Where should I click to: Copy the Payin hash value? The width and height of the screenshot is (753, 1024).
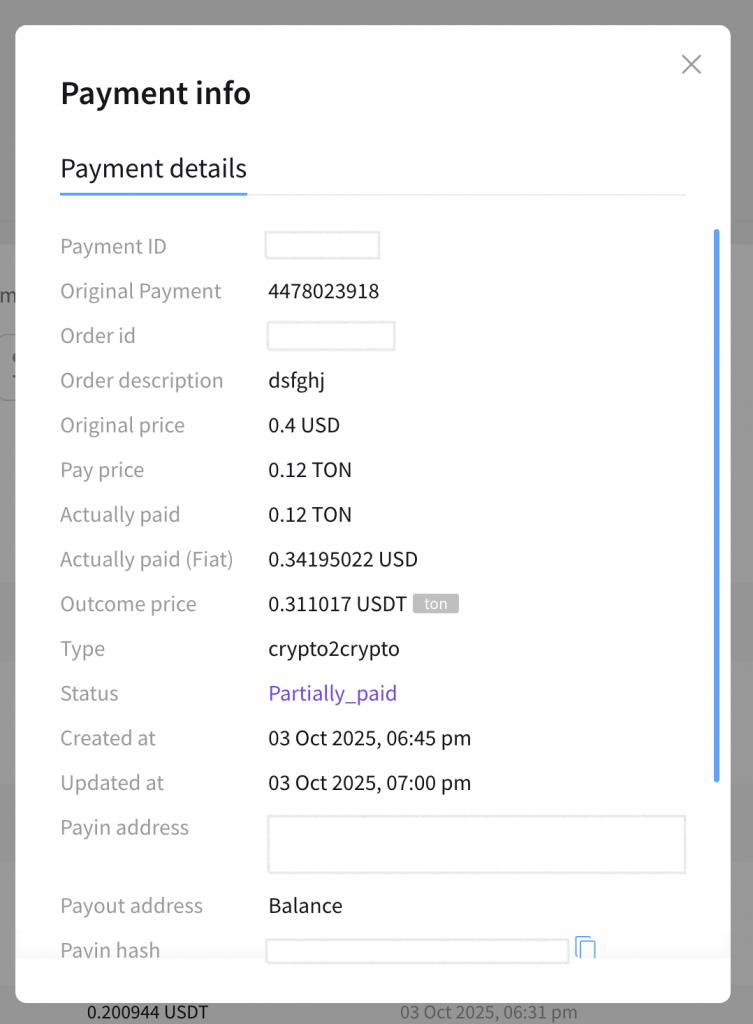(x=586, y=948)
